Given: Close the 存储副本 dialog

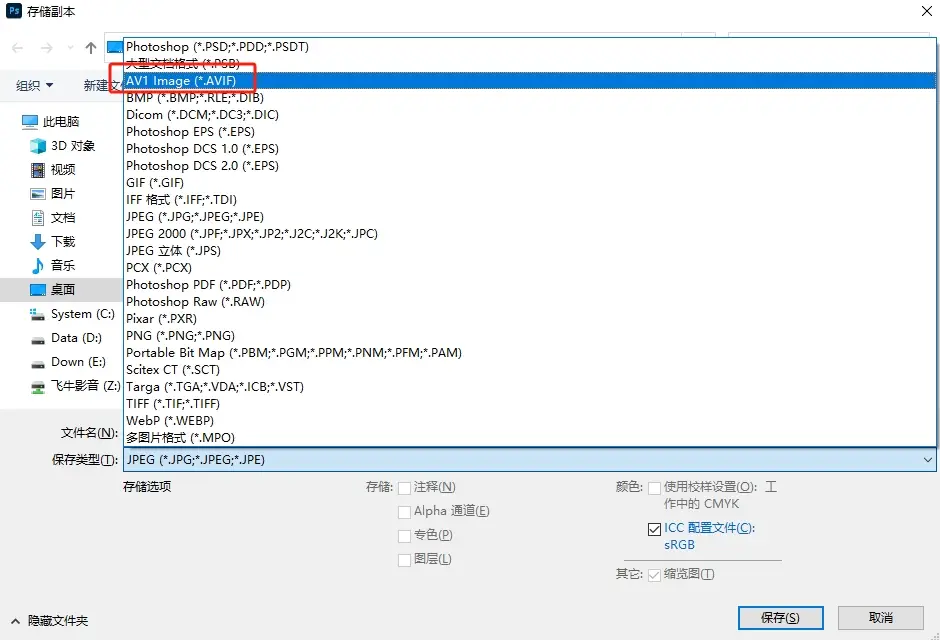Looking at the screenshot, I should (x=926, y=11).
